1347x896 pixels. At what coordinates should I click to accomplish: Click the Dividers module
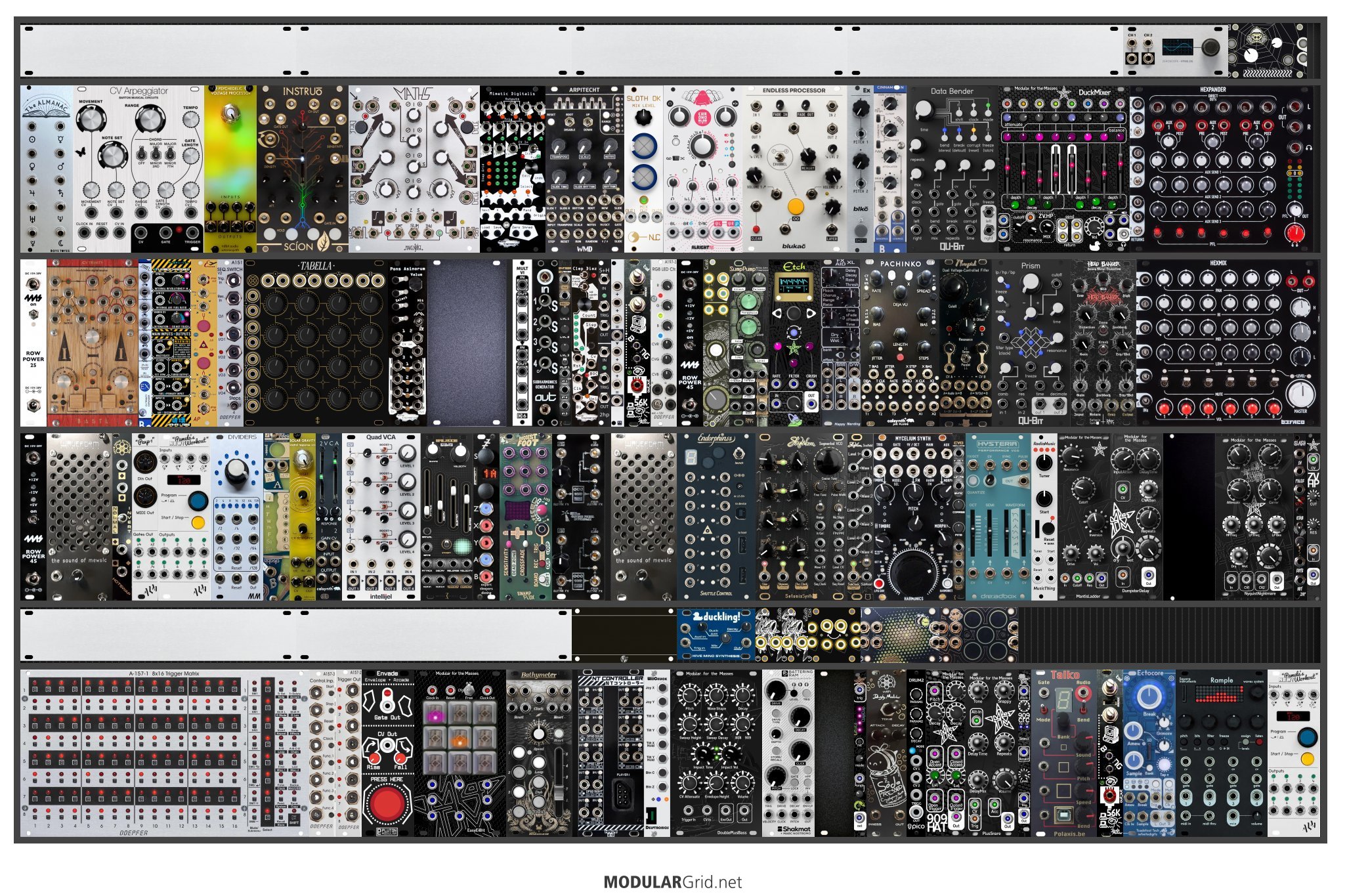point(237,517)
